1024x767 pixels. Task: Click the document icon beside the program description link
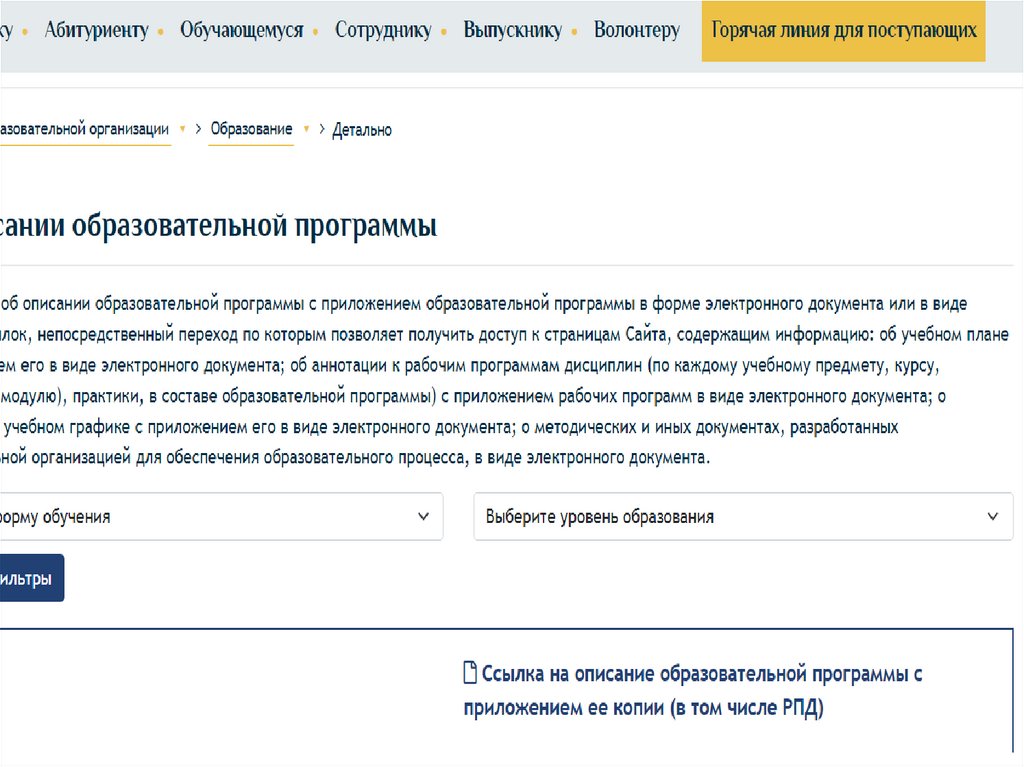470,673
